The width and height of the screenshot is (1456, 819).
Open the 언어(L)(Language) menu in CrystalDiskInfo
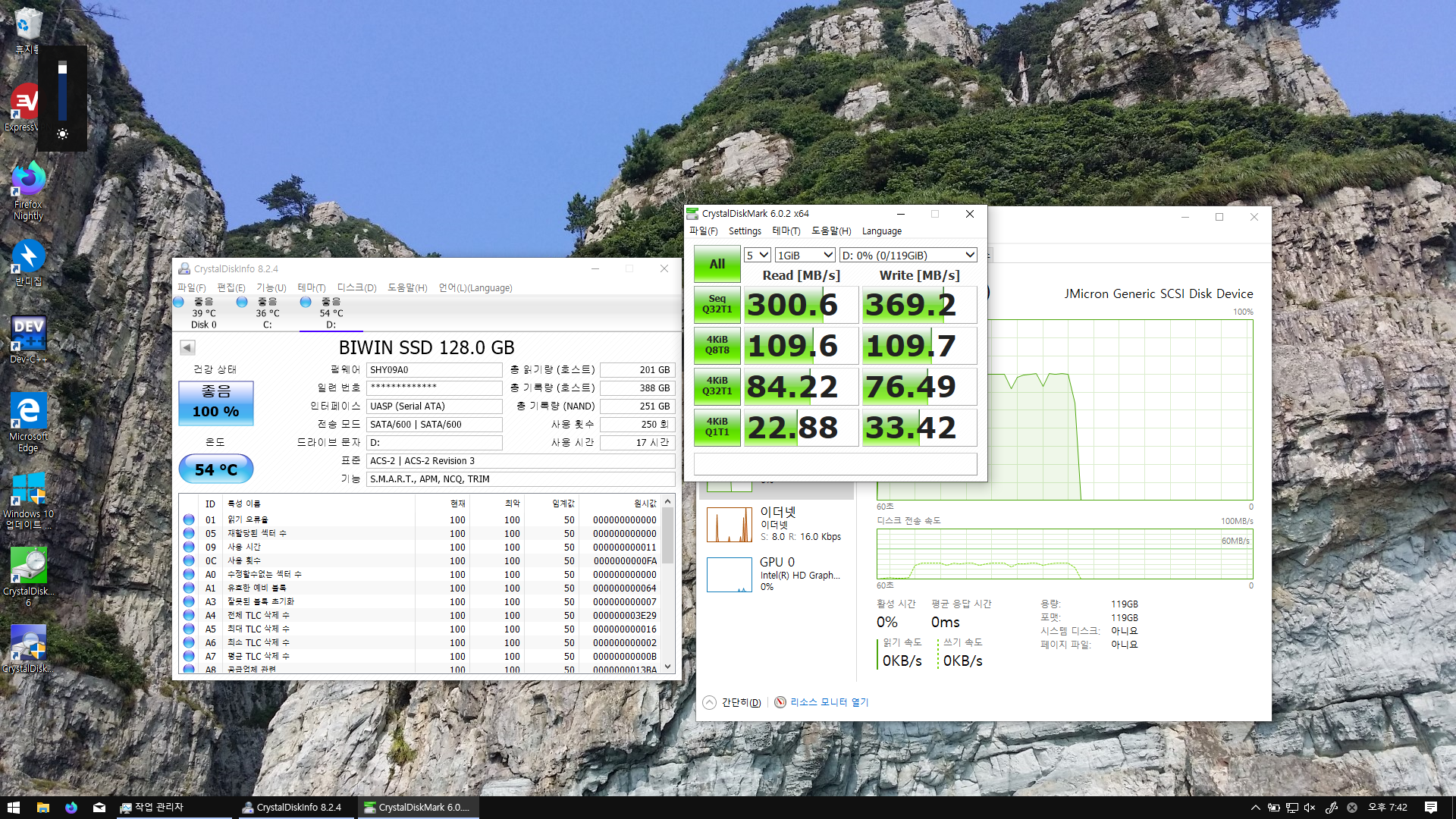click(x=475, y=287)
